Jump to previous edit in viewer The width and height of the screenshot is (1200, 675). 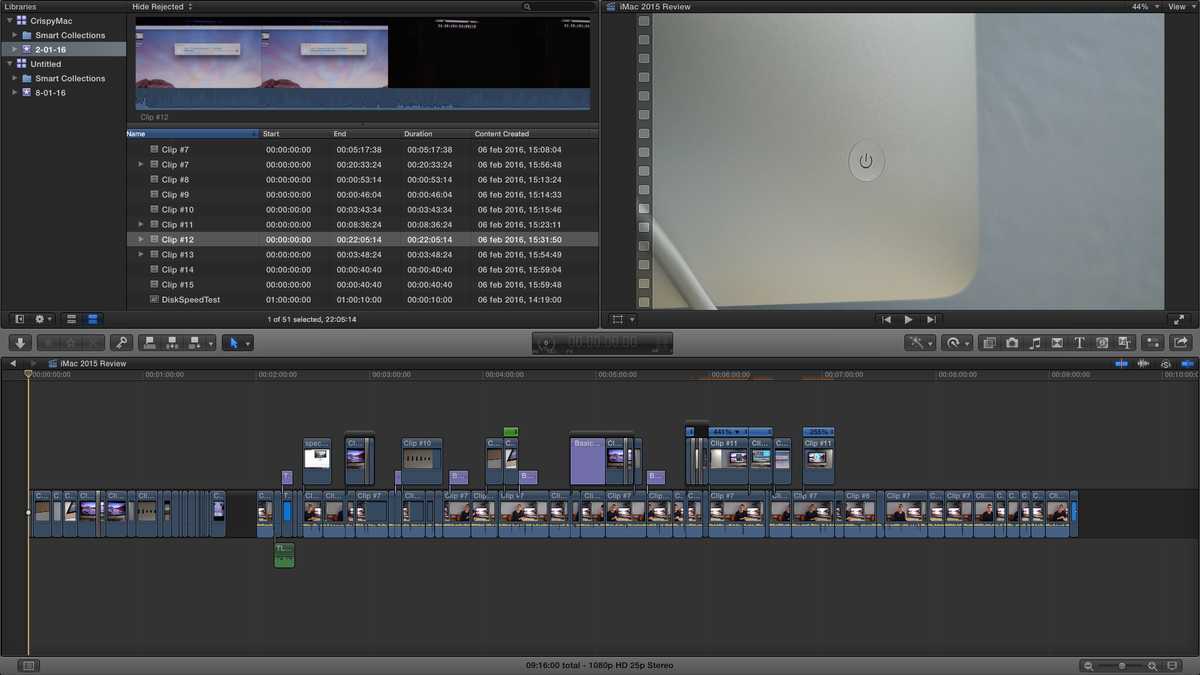pos(886,319)
